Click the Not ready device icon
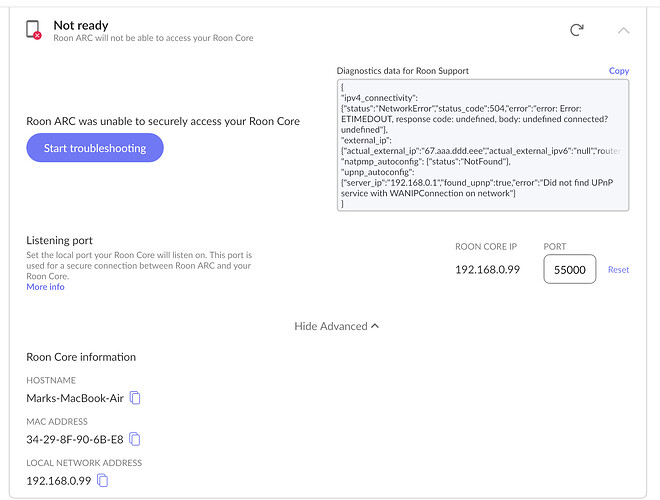This screenshot has height=500, width=660. (33, 30)
